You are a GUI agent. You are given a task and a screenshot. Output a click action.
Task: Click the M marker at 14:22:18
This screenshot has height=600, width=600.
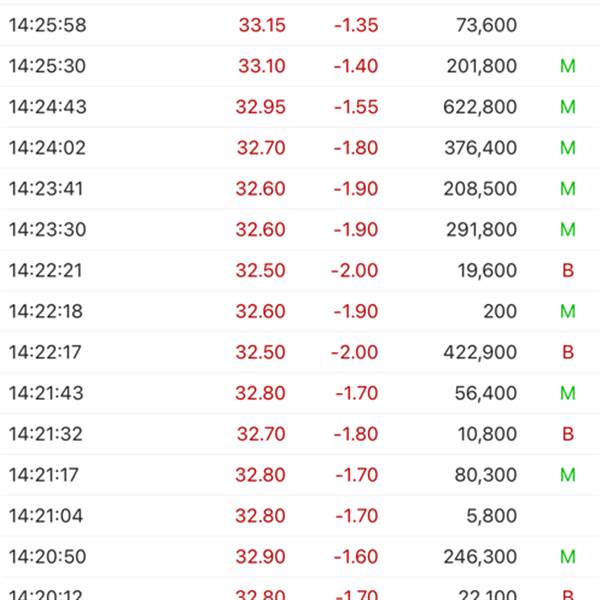tap(567, 311)
